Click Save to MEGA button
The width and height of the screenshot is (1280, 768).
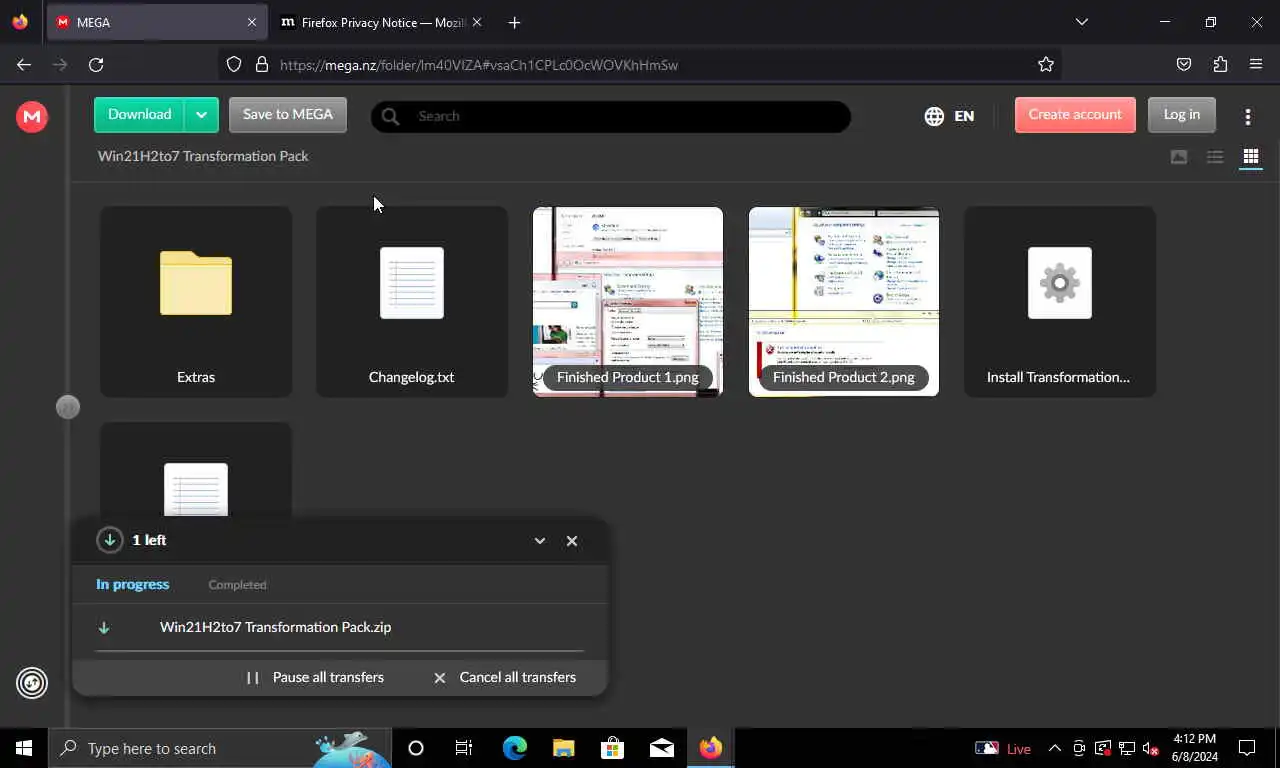[288, 114]
